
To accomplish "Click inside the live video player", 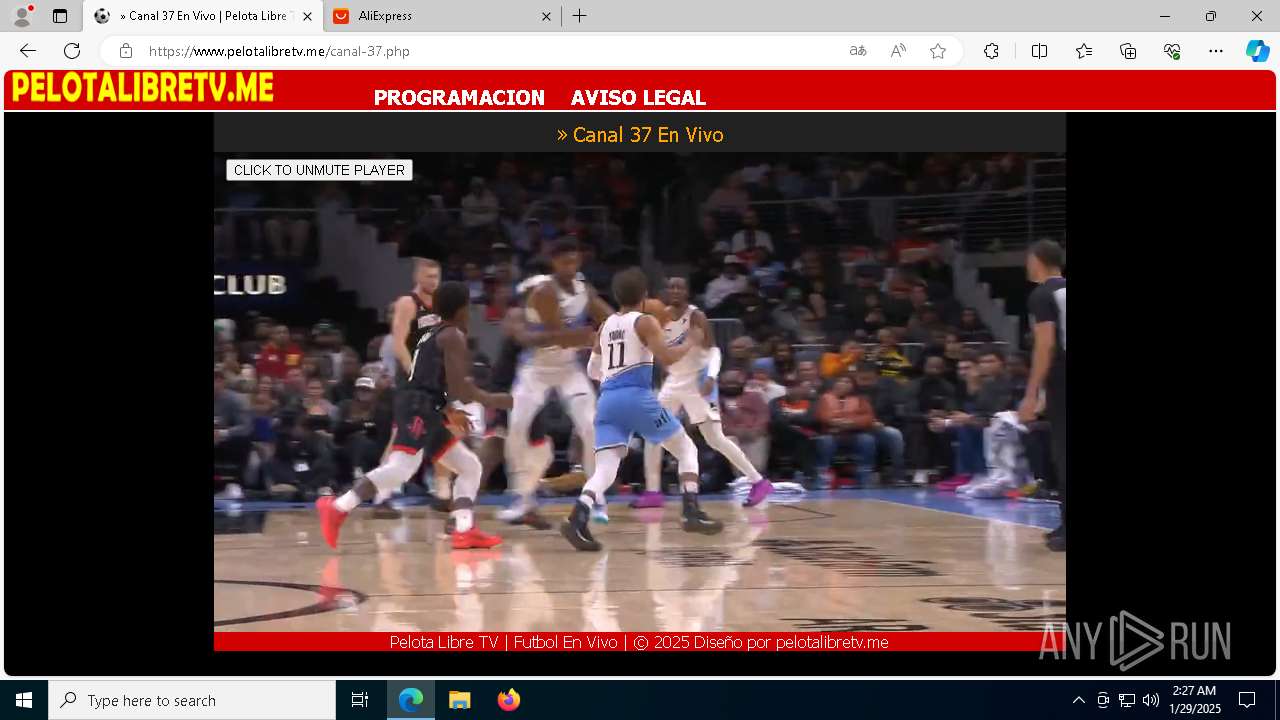I will [x=640, y=392].
